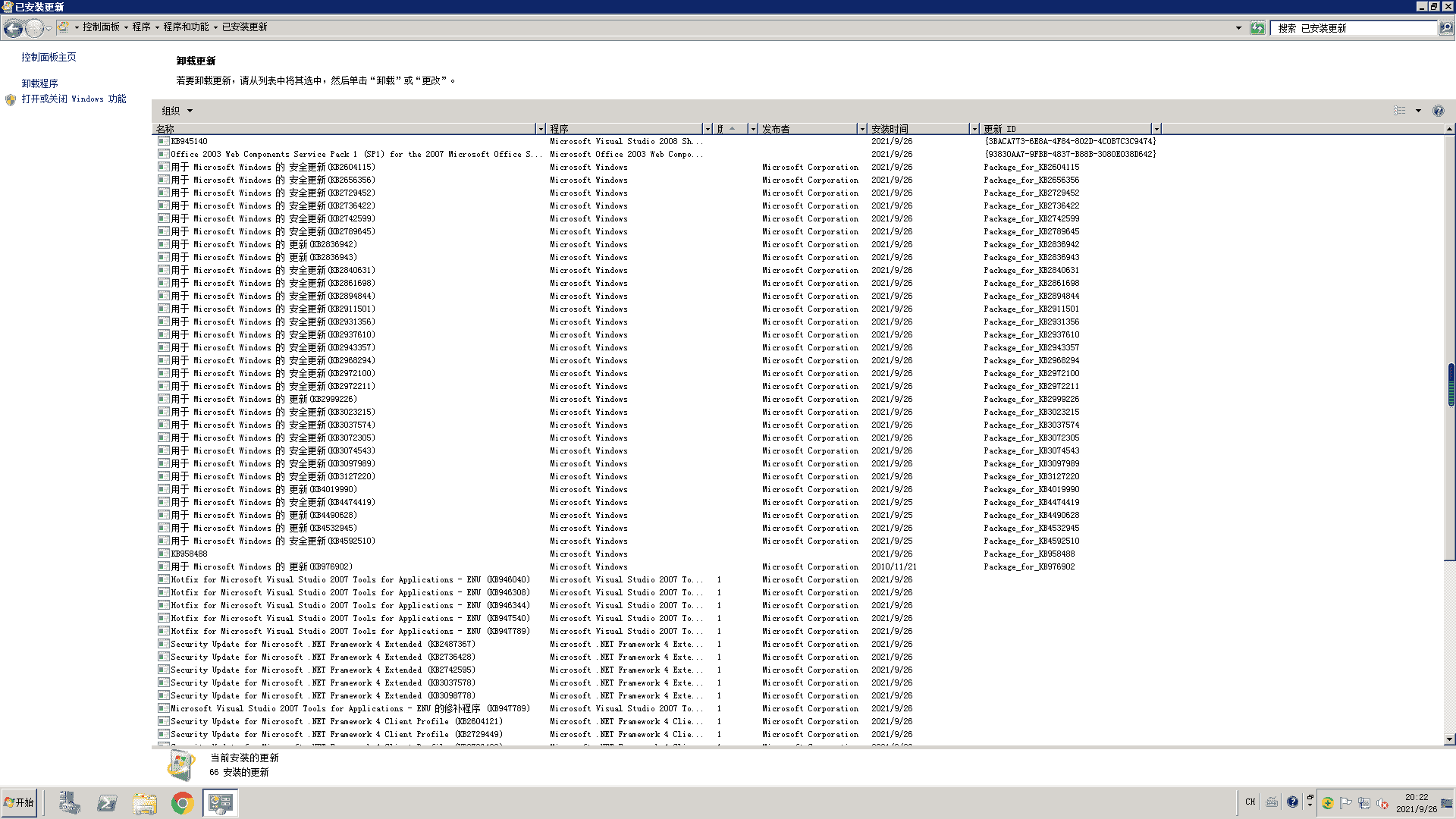1456x819 pixels.
Task: Click Control Panel taskbar button
Action: tap(221, 803)
